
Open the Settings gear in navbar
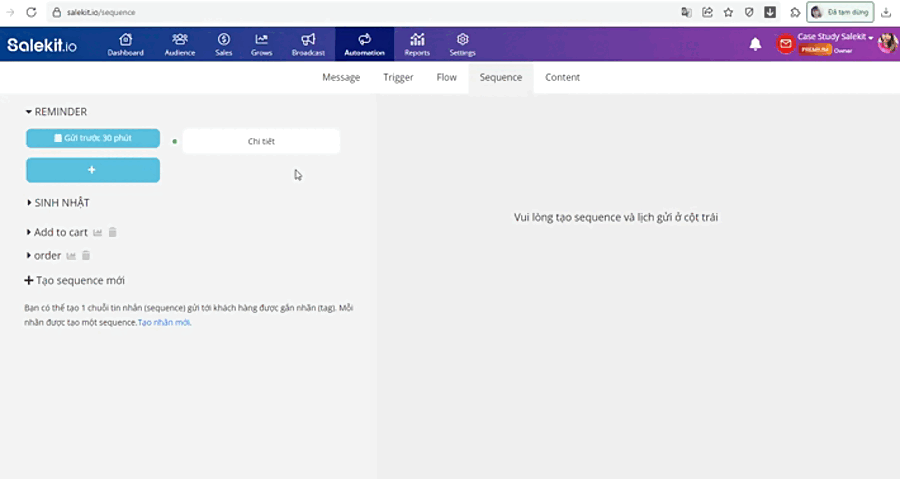[x=462, y=45]
